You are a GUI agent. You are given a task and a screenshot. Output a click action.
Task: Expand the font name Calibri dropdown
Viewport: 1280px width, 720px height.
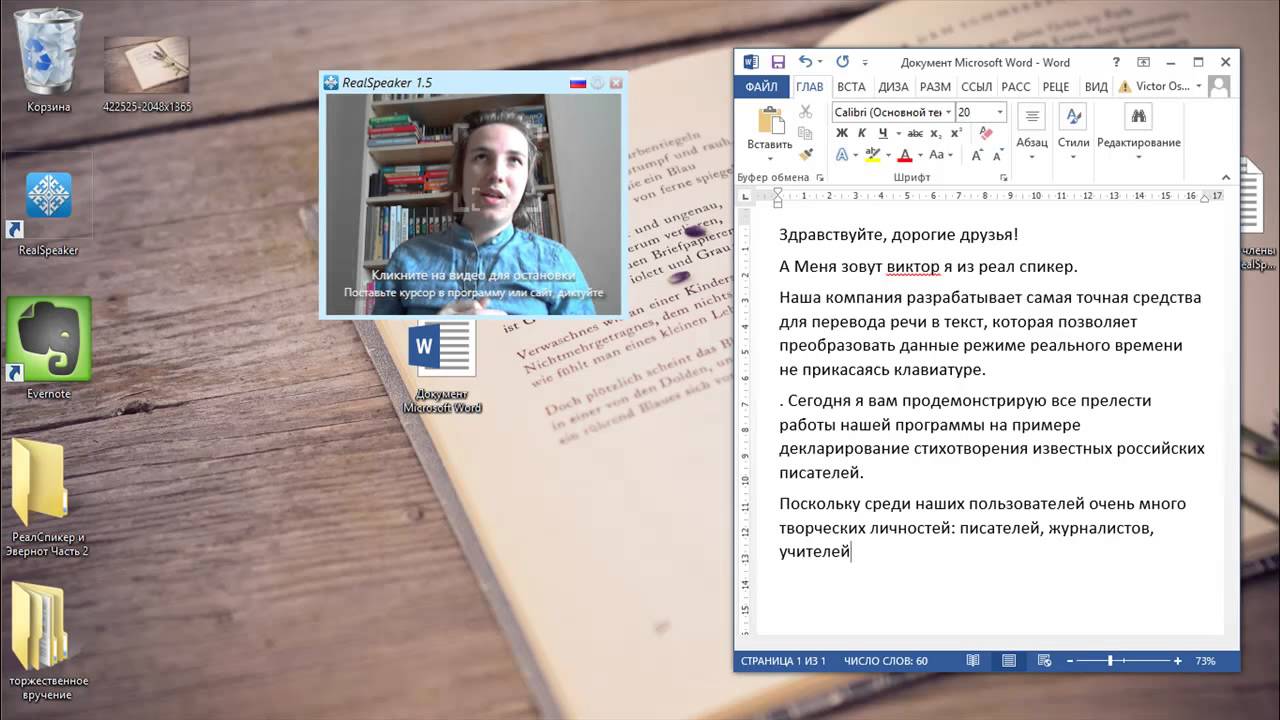[x=947, y=112]
